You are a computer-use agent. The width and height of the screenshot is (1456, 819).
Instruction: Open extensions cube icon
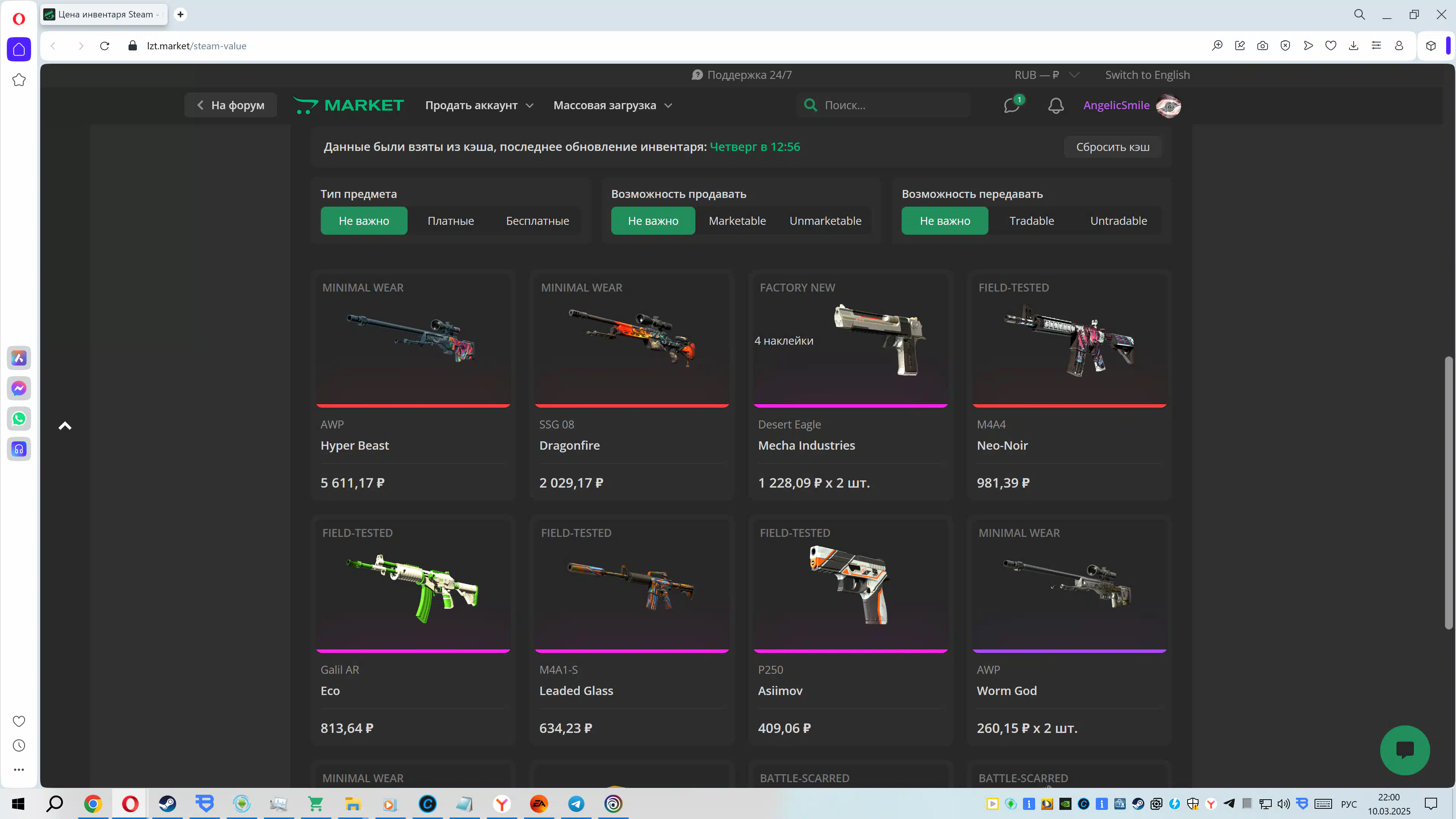pyautogui.click(x=1431, y=46)
